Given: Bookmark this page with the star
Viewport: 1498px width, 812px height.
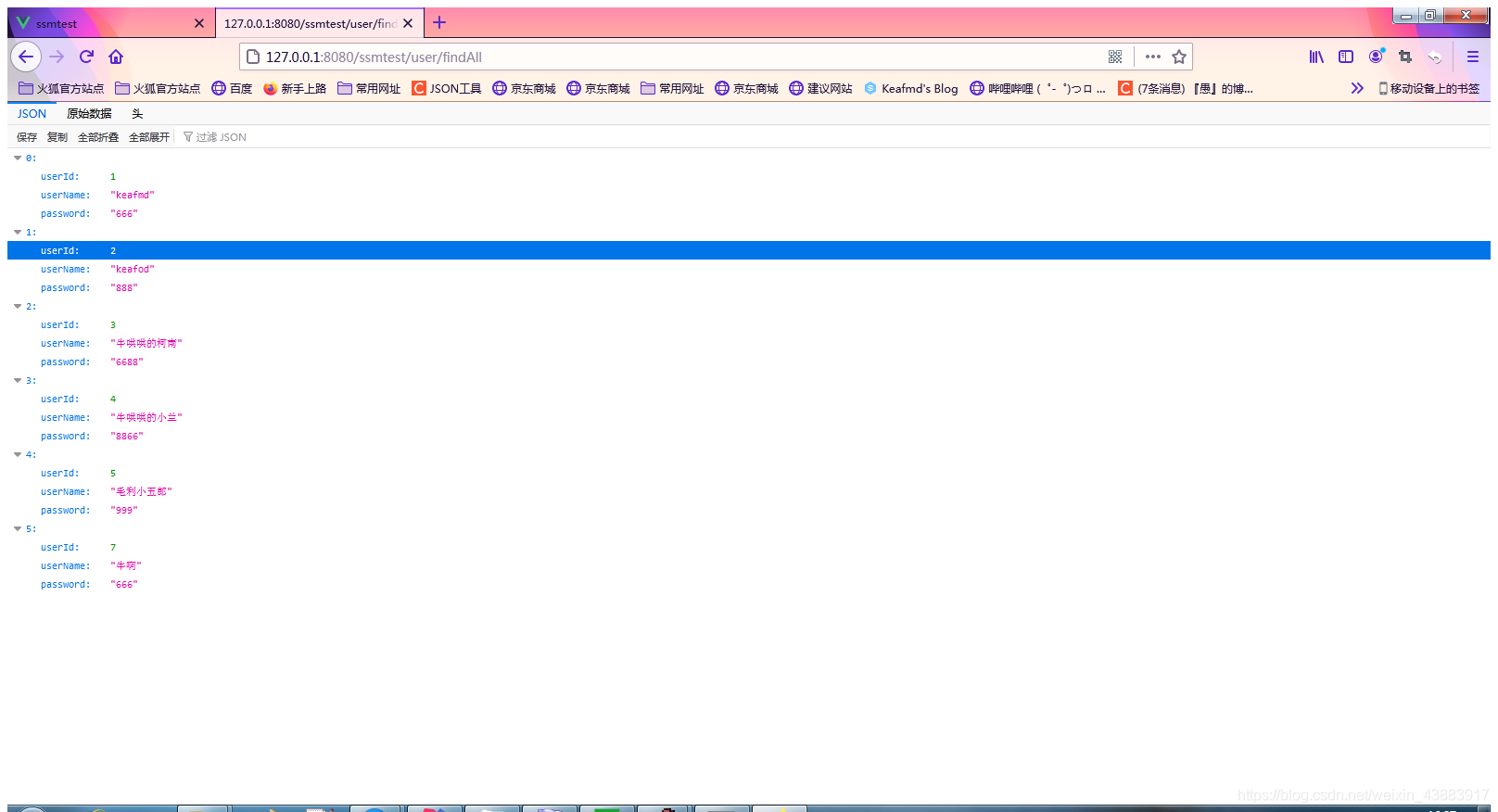Looking at the screenshot, I should pos(1179,57).
